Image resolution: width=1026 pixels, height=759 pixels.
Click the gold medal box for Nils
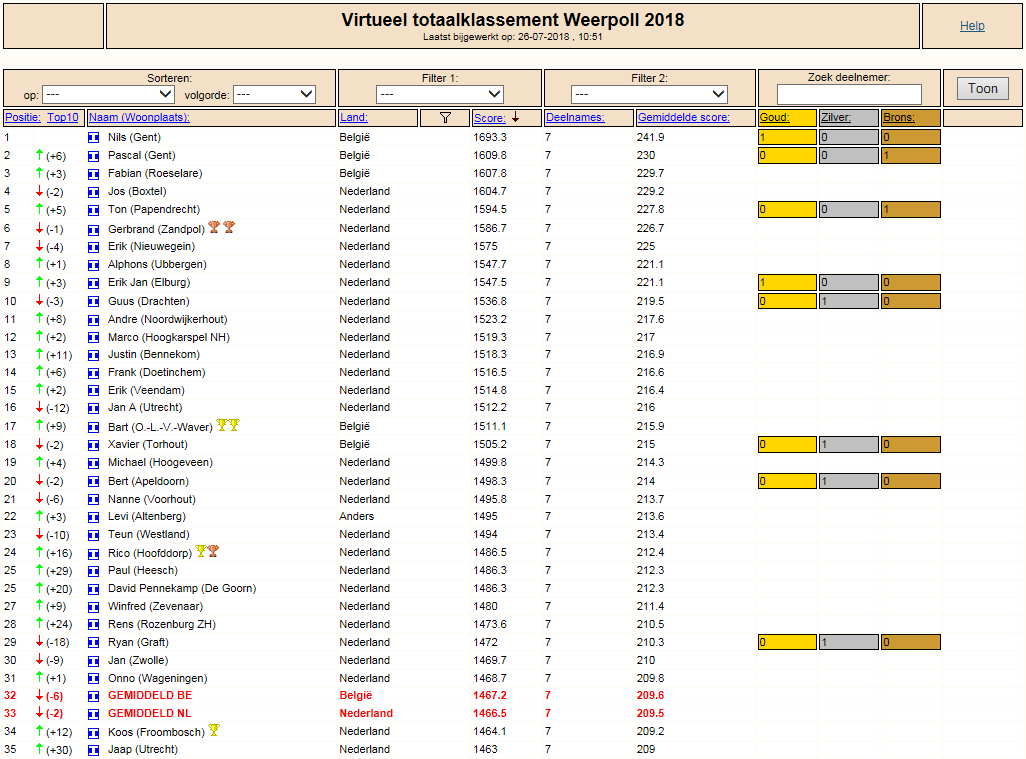pos(787,137)
